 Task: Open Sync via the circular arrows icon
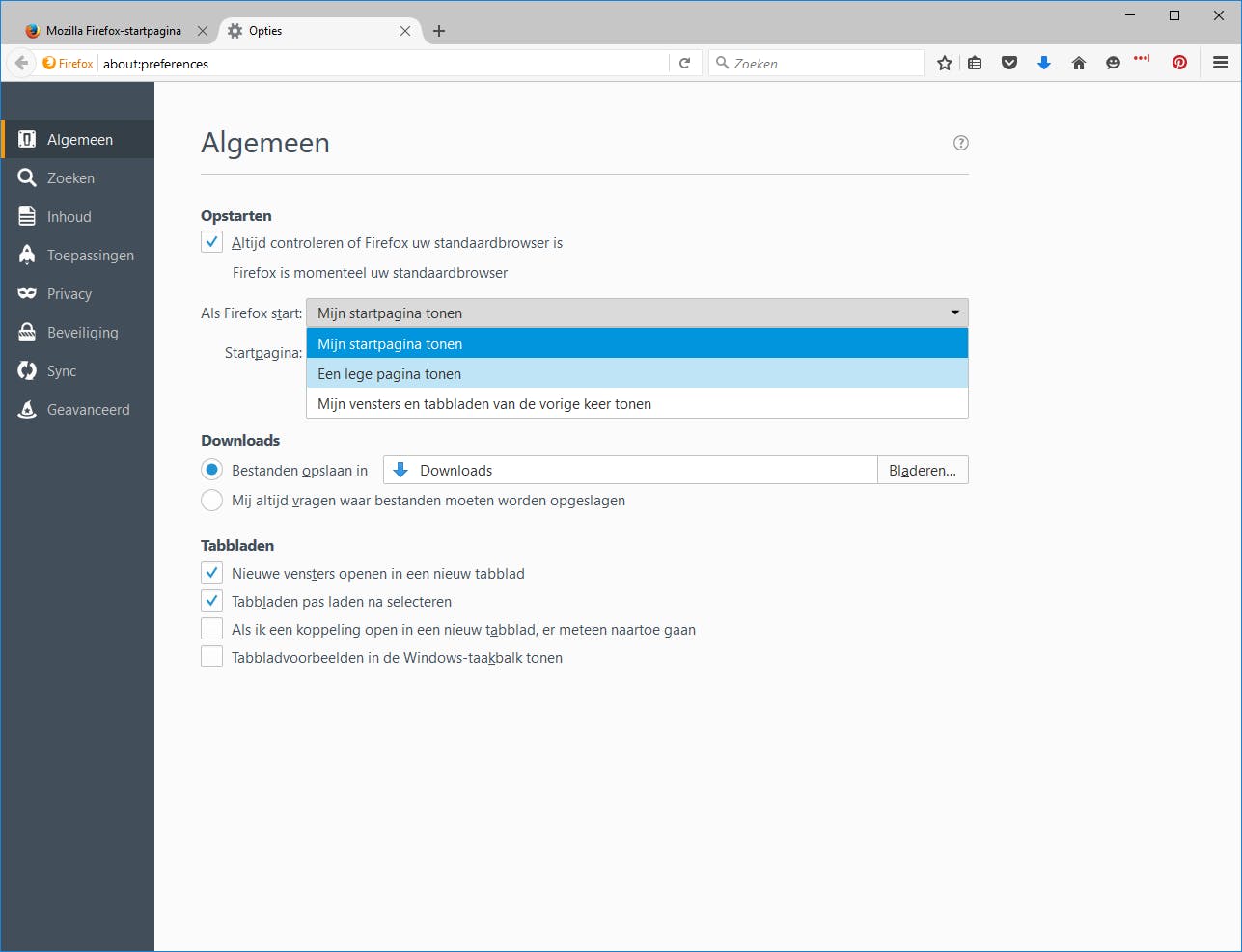click(x=27, y=371)
